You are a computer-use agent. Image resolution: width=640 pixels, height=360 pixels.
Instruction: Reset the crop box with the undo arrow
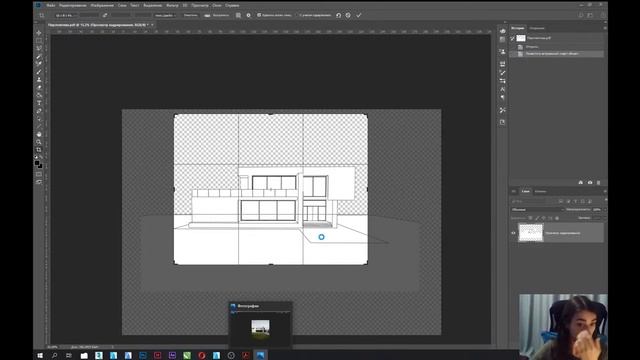coord(338,15)
